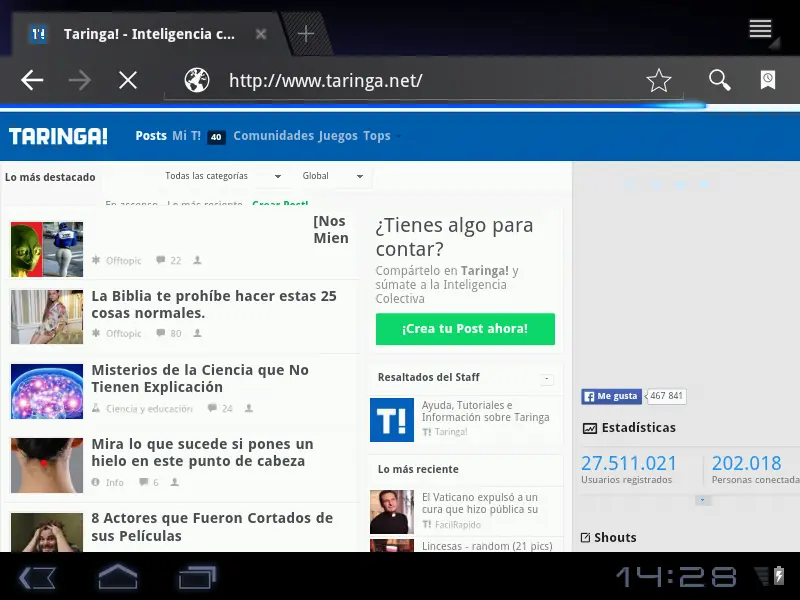
Task: Click the globe site icon
Action: (197, 80)
